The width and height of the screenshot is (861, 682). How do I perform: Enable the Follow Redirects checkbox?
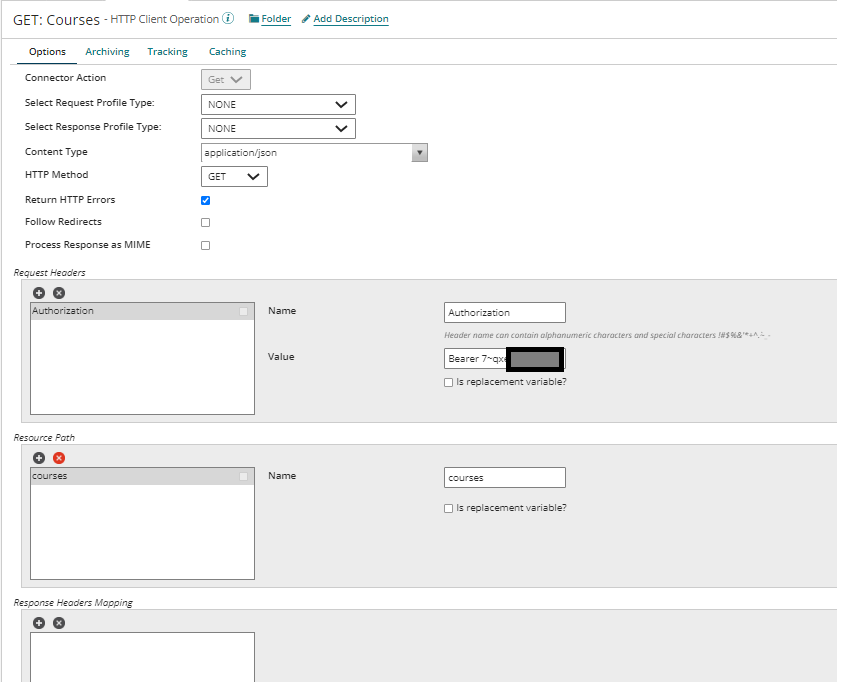205,222
